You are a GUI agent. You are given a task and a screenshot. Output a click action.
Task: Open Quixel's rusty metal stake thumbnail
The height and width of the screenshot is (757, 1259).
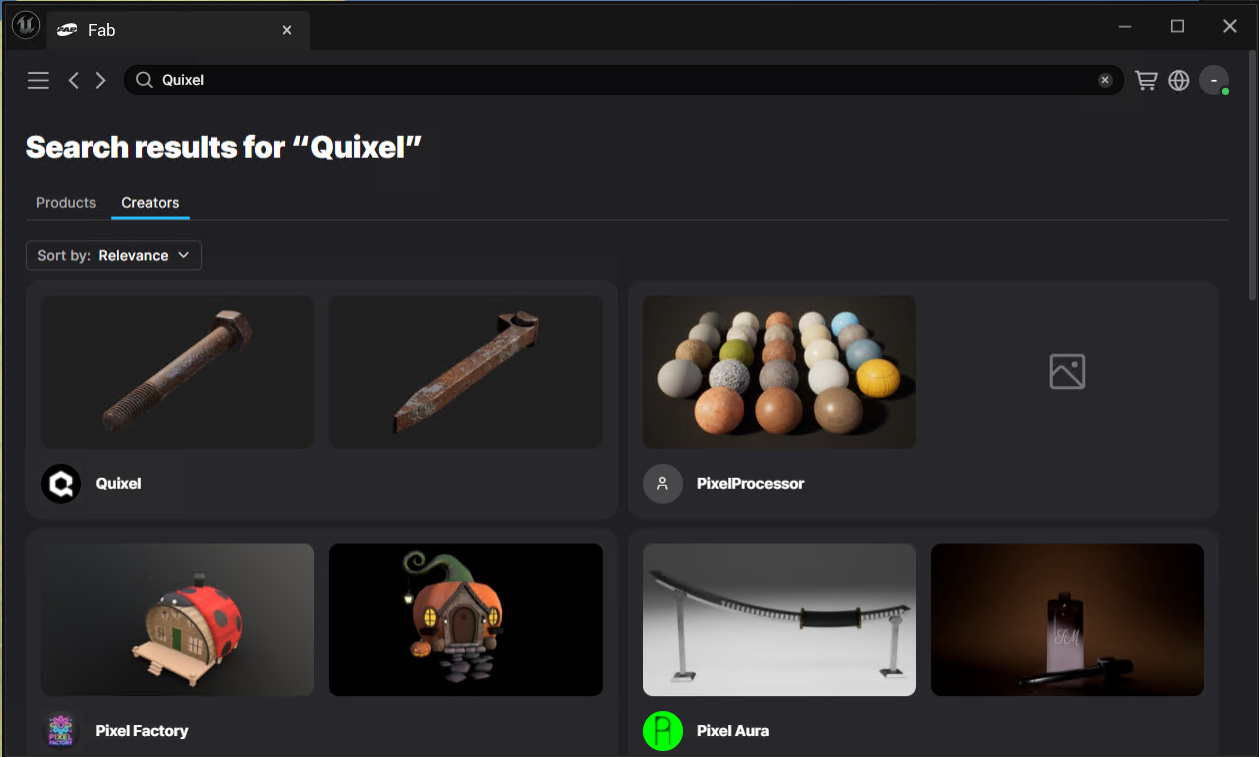466,372
